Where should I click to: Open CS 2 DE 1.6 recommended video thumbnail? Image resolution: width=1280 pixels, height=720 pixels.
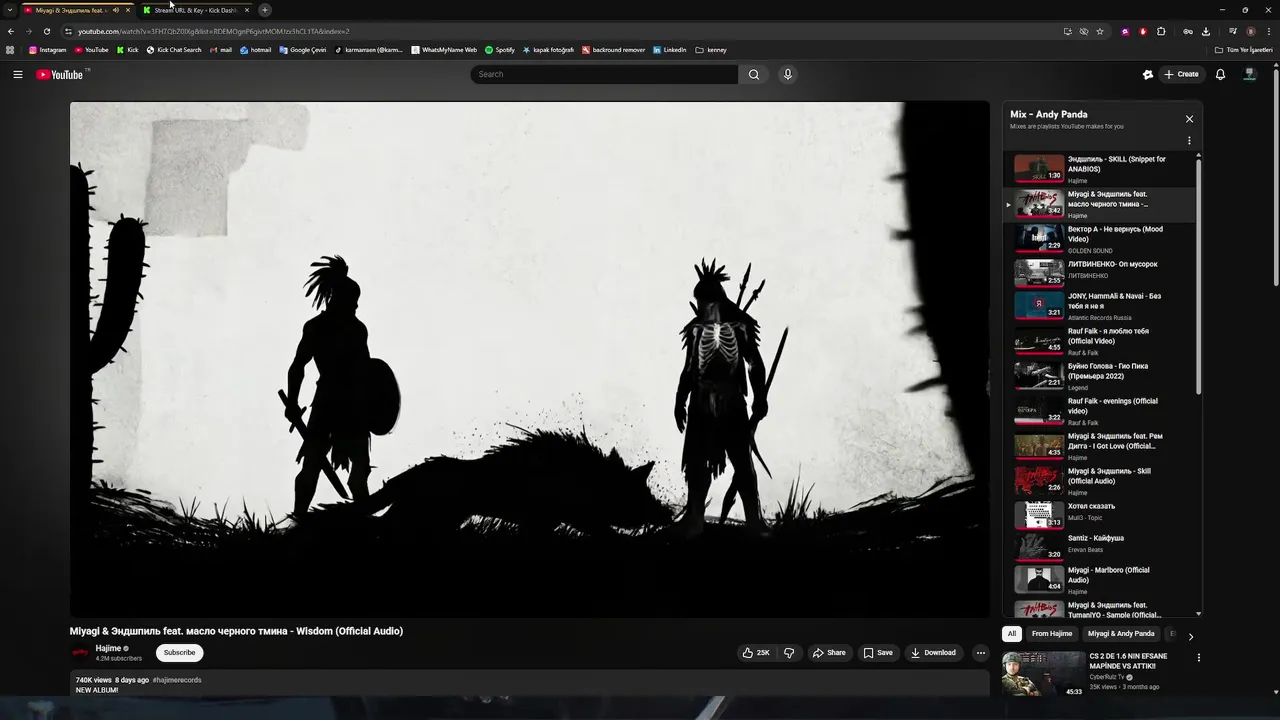[1044, 674]
